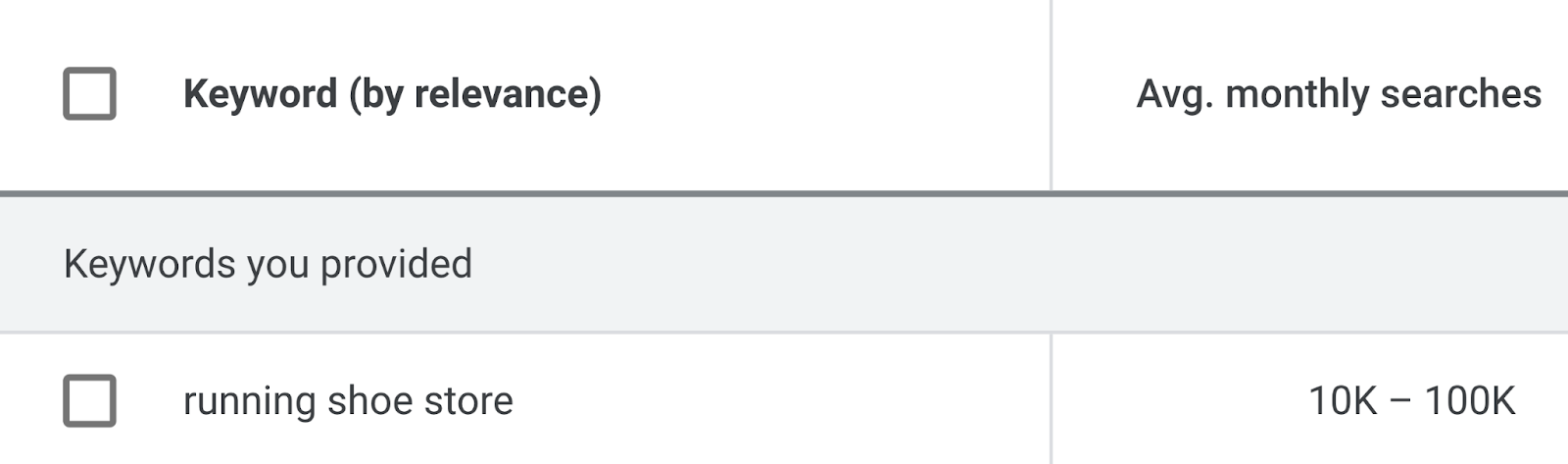Click the word store in the keyword row
The width and height of the screenshot is (1568, 464).
467,400
